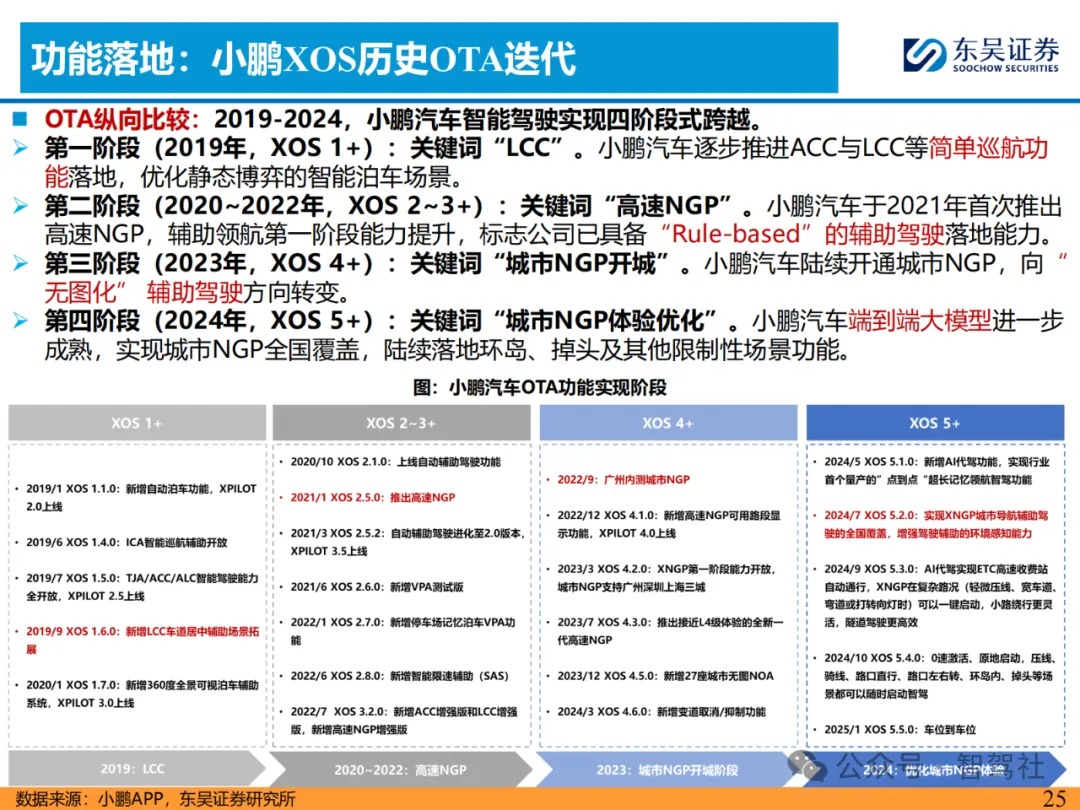
Task: Click the "2019：LCC" stage arrow
Action: [x=136, y=769]
